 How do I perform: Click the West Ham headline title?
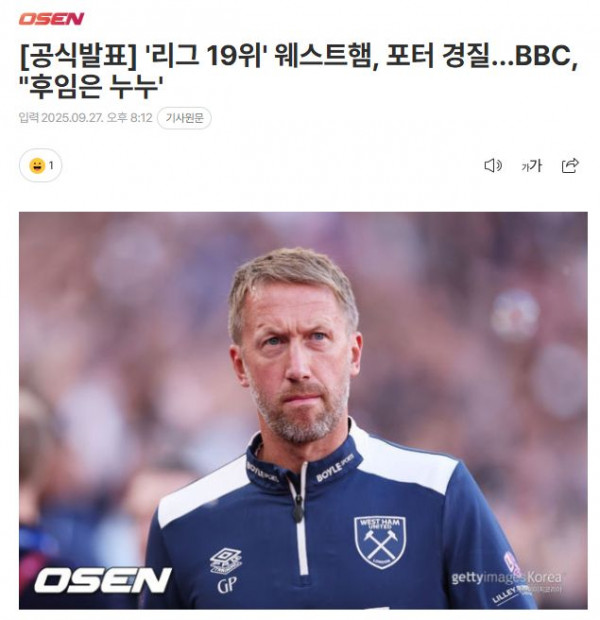(299, 71)
